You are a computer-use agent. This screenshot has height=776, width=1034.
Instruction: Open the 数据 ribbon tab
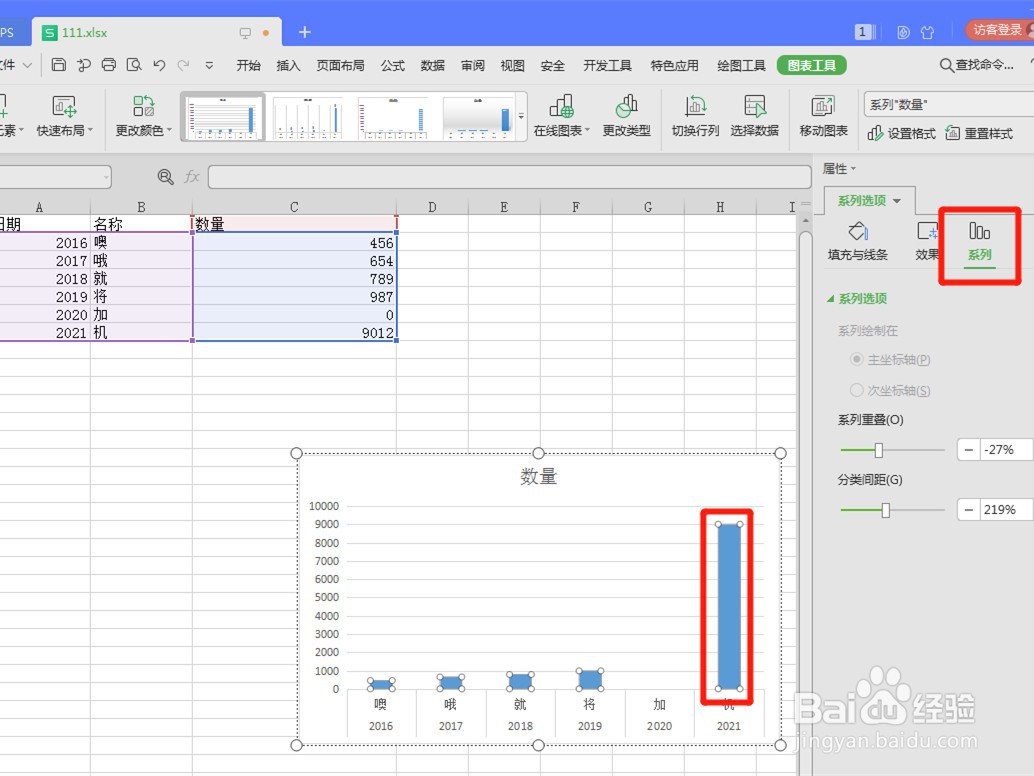click(433, 65)
